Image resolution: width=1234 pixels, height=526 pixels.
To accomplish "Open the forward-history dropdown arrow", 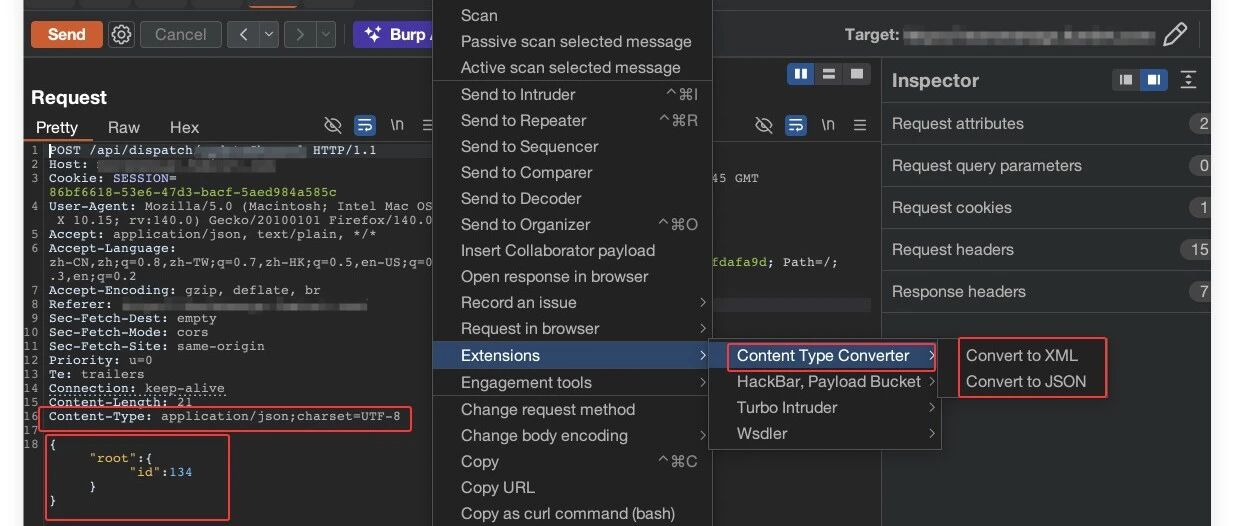I will point(326,34).
